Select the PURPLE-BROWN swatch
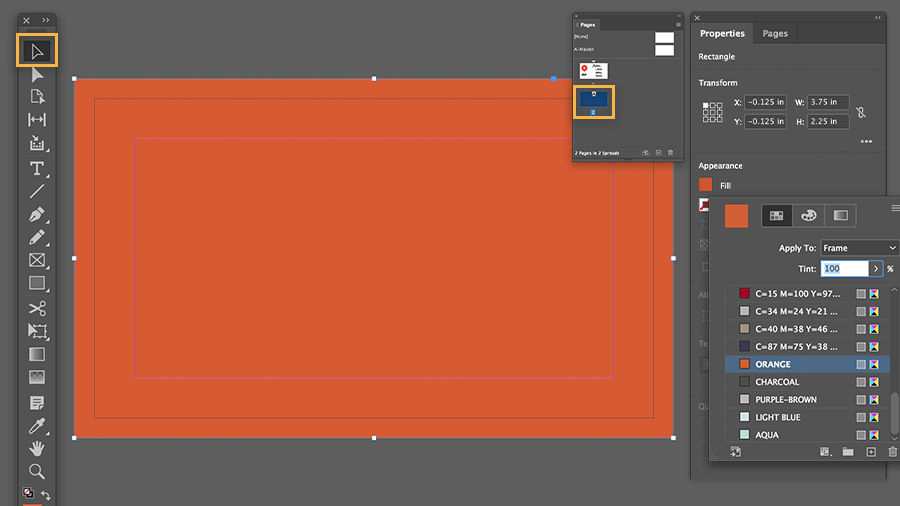Image resolution: width=900 pixels, height=506 pixels. click(808, 400)
